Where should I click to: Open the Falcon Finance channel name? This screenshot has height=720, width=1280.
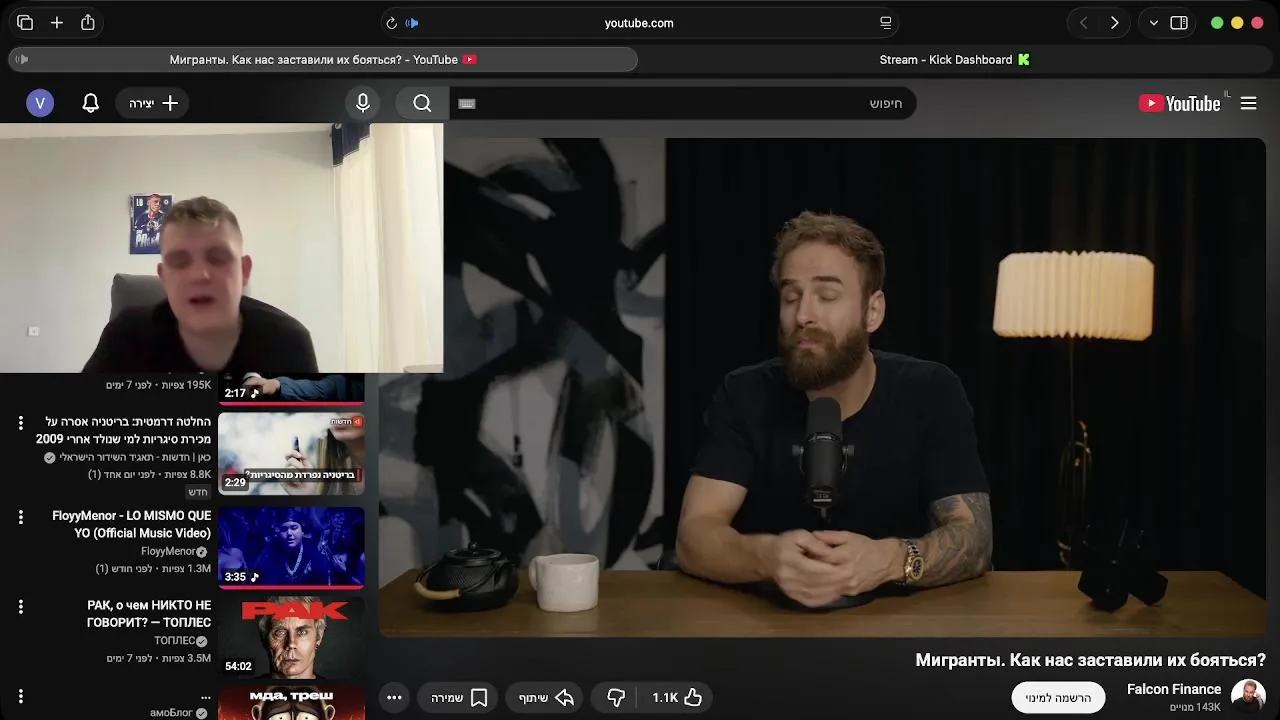coord(1174,689)
